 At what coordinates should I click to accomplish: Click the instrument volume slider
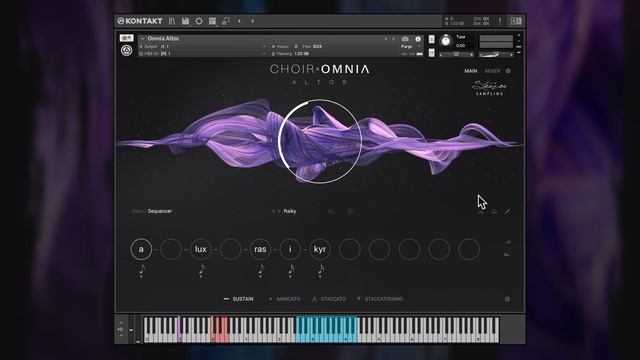(x=496, y=55)
